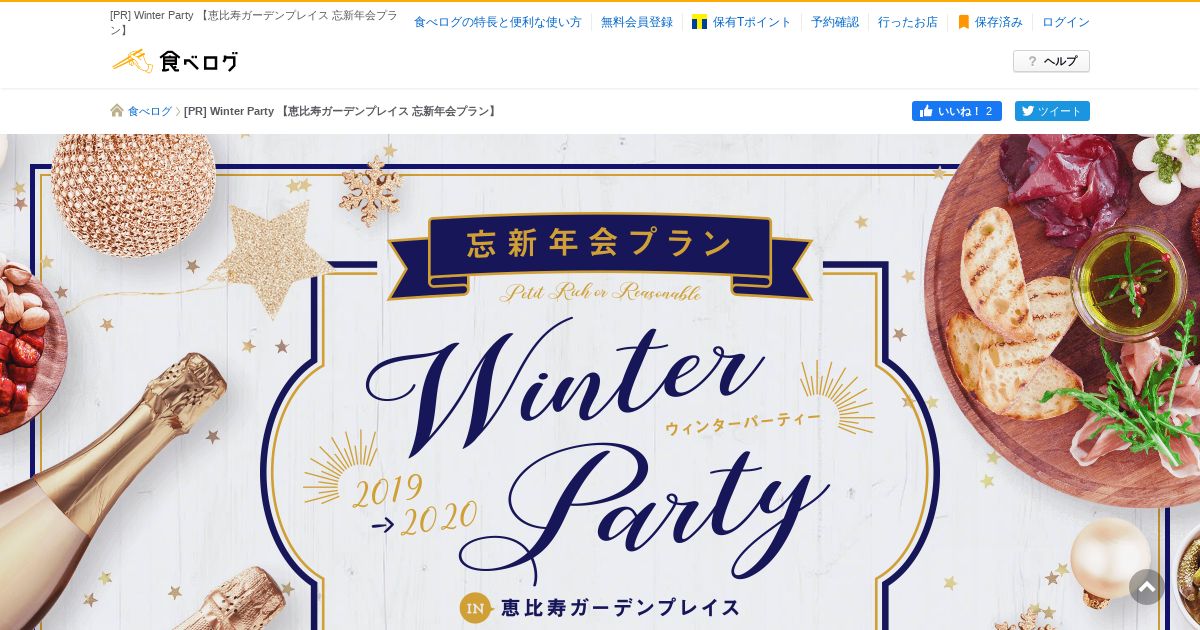Image resolution: width=1200 pixels, height=630 pixels.
Task: Click the orange bookmark 保存済み icon
Action: [x=964, y=22]
